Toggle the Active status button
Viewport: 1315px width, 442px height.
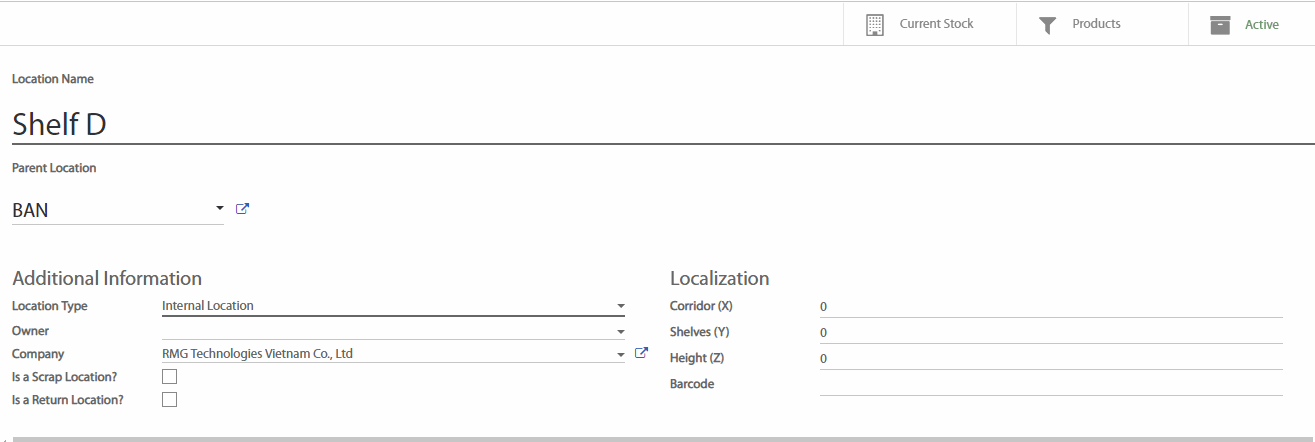[x=1261, y=25]
